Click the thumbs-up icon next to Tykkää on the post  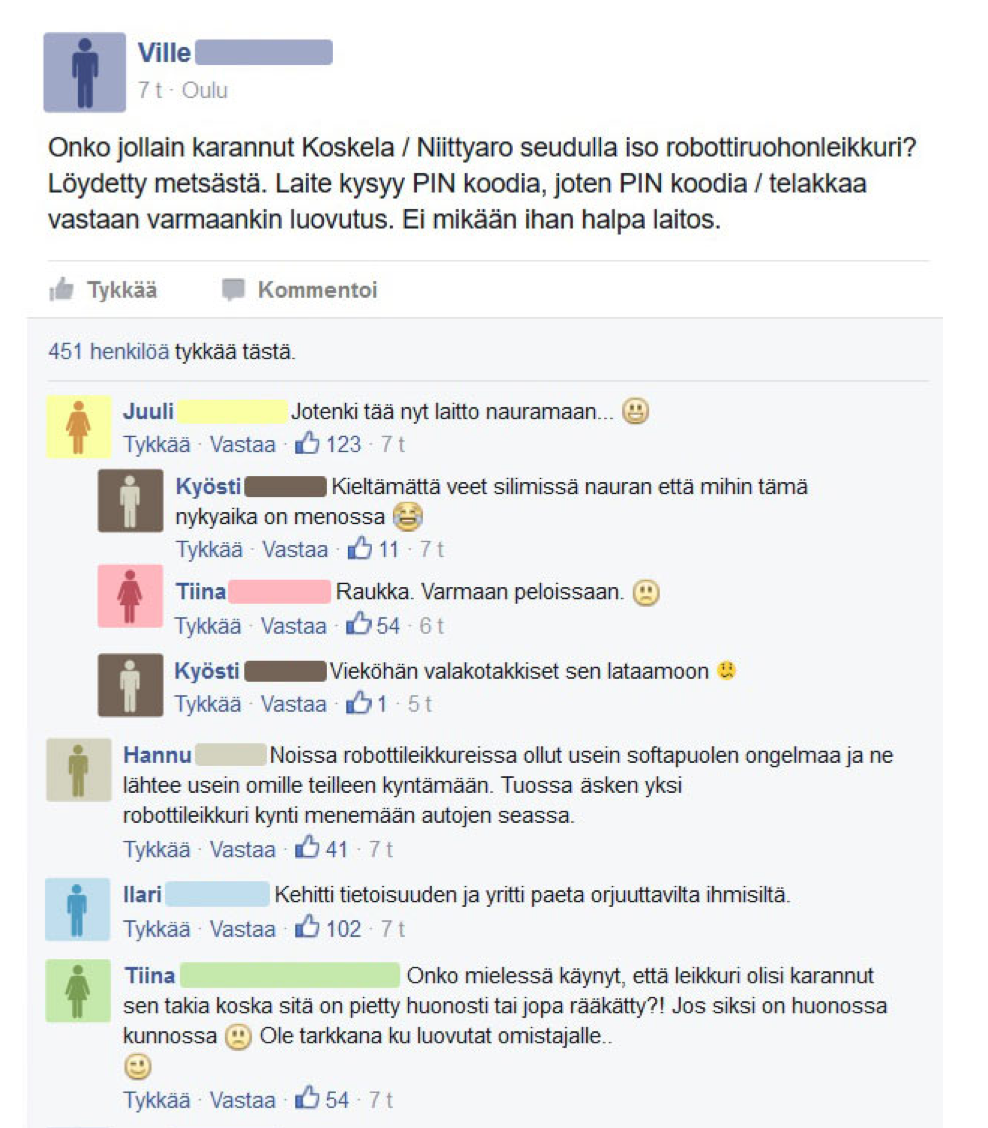[x=61, y=289]
